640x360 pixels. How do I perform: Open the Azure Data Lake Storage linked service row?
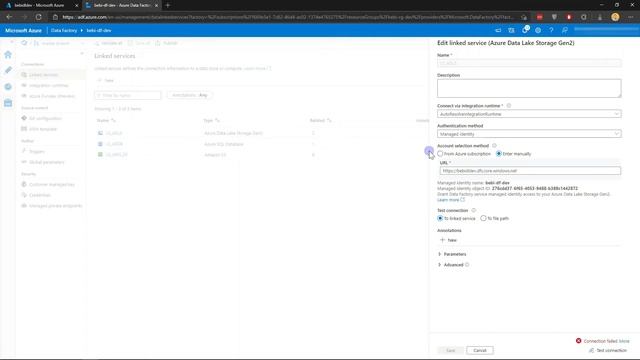pos(261,133)
